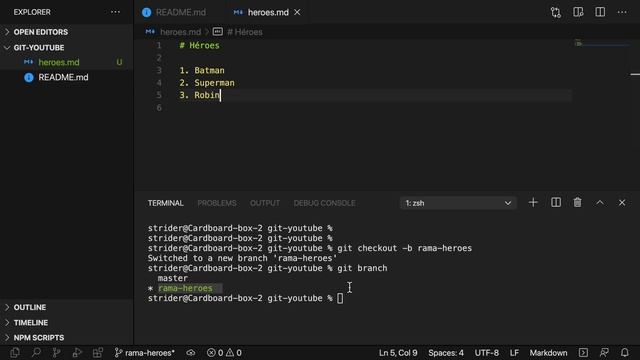The width and height of the screenshot is (640, 360).
Task: Click 'Ln 5, Col 9' cursor position
Action: [398, 353]
